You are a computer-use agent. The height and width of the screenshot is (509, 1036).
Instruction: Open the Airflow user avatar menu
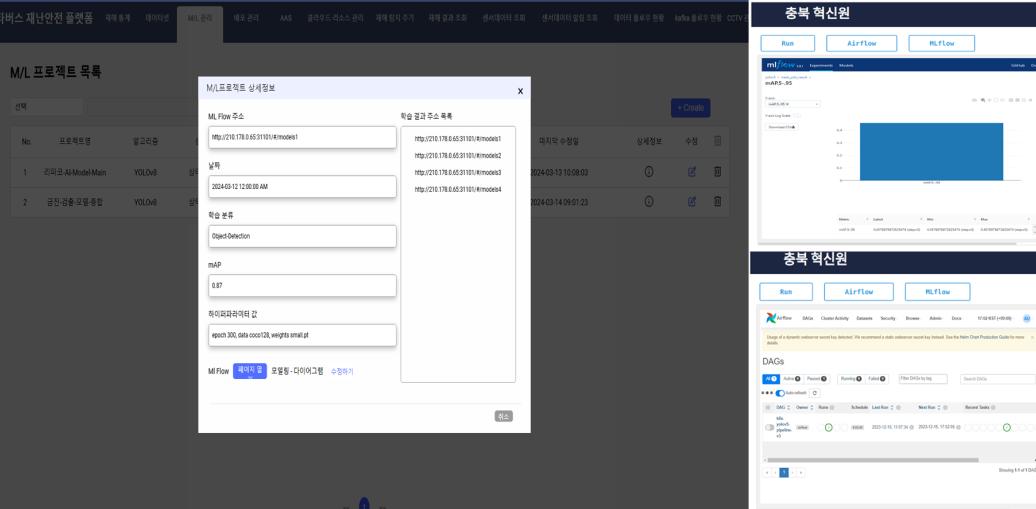click(1027, 319)
